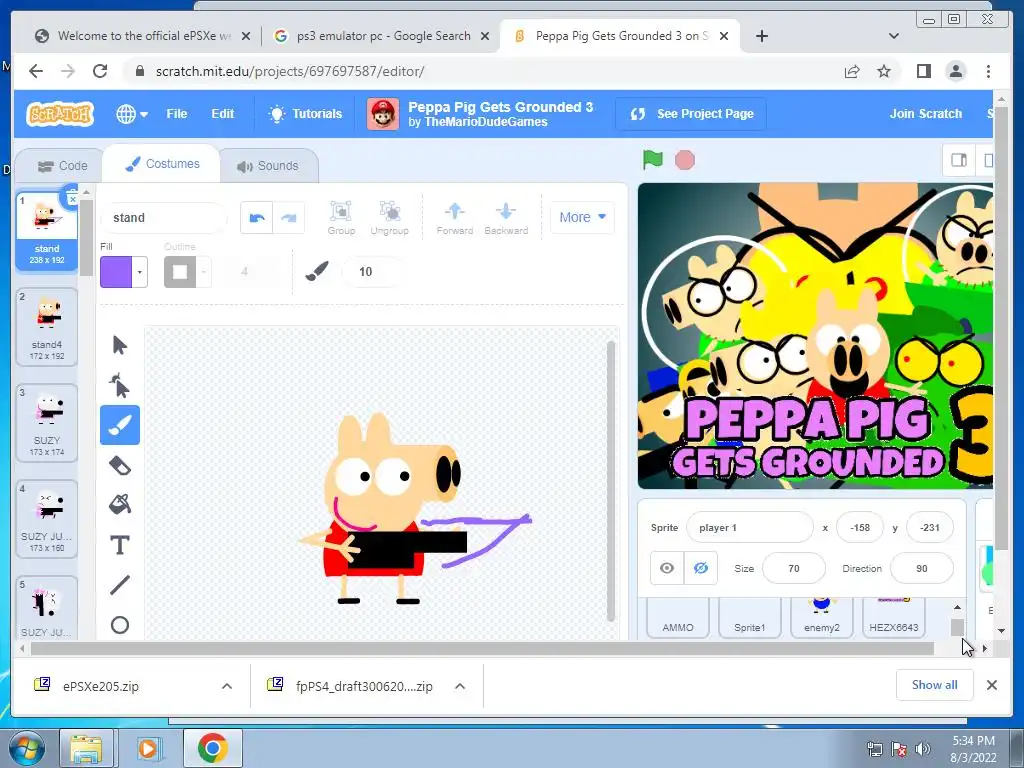Show the sprite with eye icon
Screen dimensions: 1024x768
(x=667, y=568)
